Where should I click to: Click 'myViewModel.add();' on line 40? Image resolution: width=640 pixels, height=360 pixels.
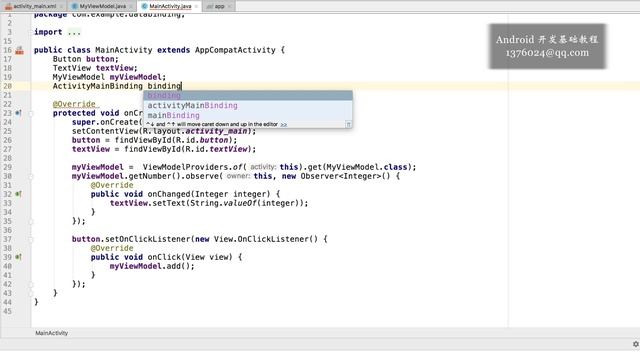coord(152,266)
